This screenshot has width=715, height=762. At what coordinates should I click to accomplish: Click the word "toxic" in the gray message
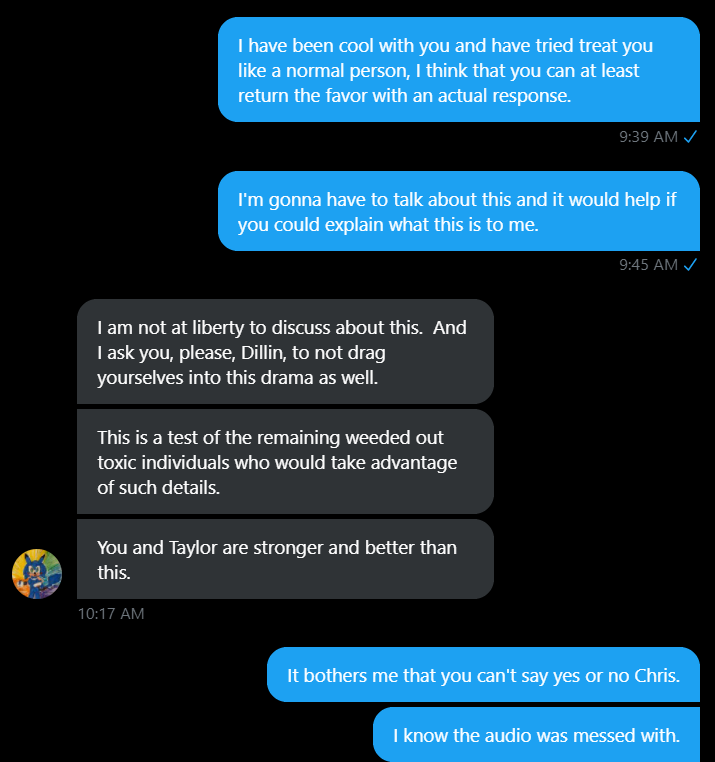point(119,463)
